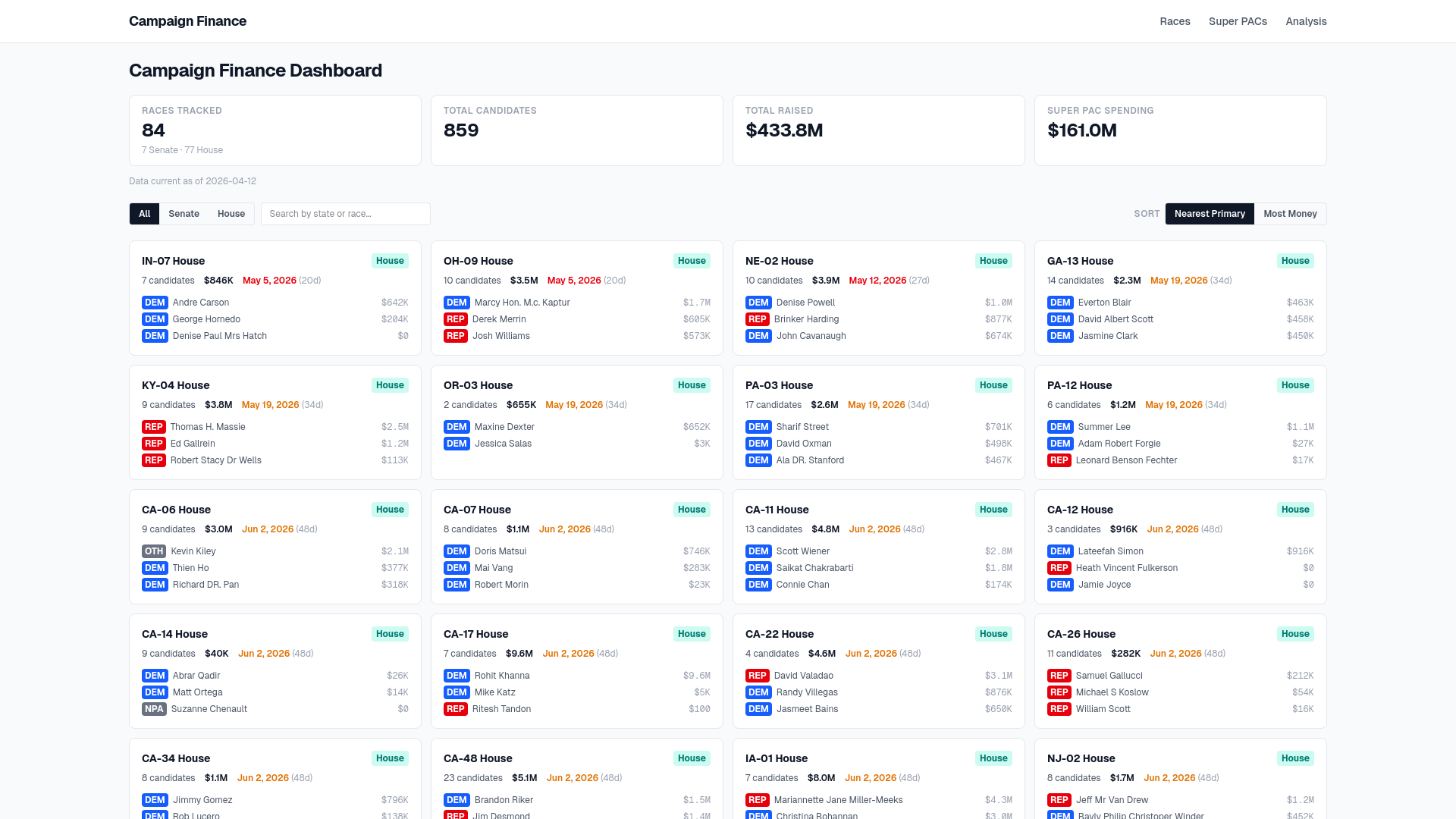Click the Races Tracked stat card
Image resolution: width=1456 pixels, height=819 pixels.
tap(275, 130)
